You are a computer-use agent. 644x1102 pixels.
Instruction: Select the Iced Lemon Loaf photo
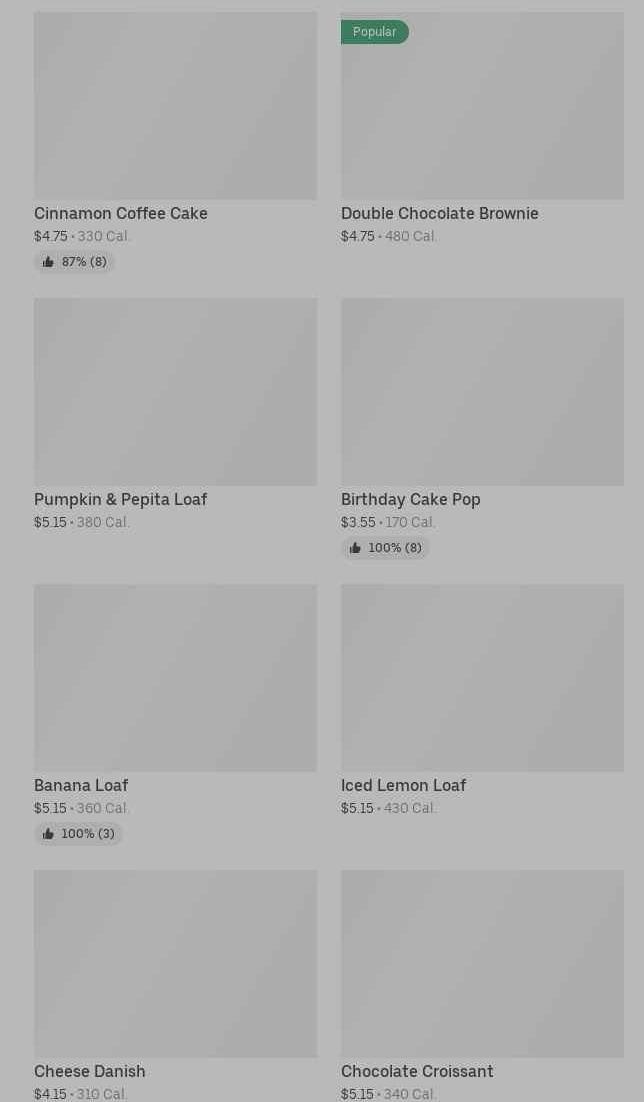click(482, 678)
